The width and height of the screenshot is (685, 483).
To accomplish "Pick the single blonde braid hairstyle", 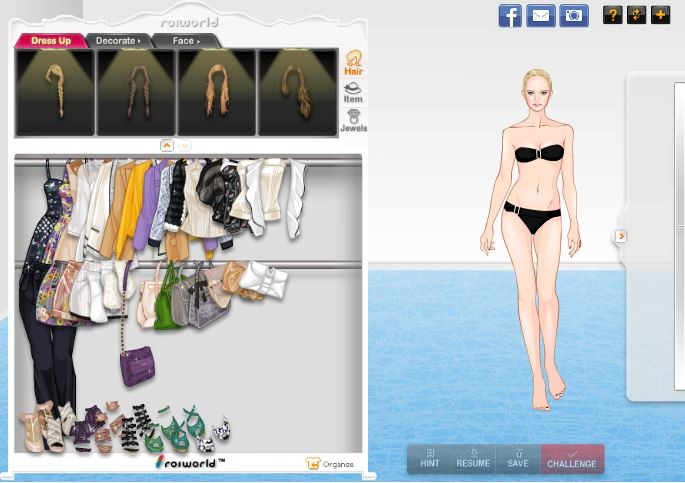I will pos(55,92).
